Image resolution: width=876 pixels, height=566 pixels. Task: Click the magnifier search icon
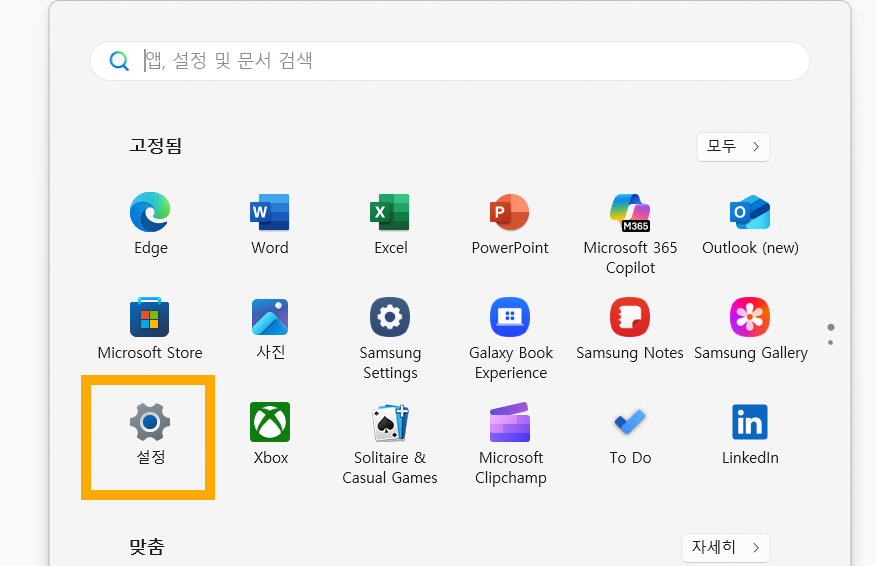point(118,60)
